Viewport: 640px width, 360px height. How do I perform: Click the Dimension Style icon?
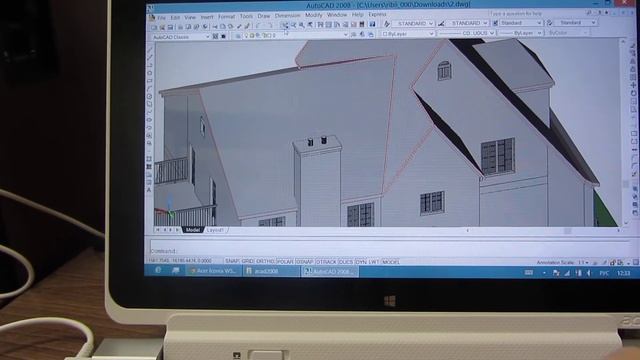[x=441, y=24]
